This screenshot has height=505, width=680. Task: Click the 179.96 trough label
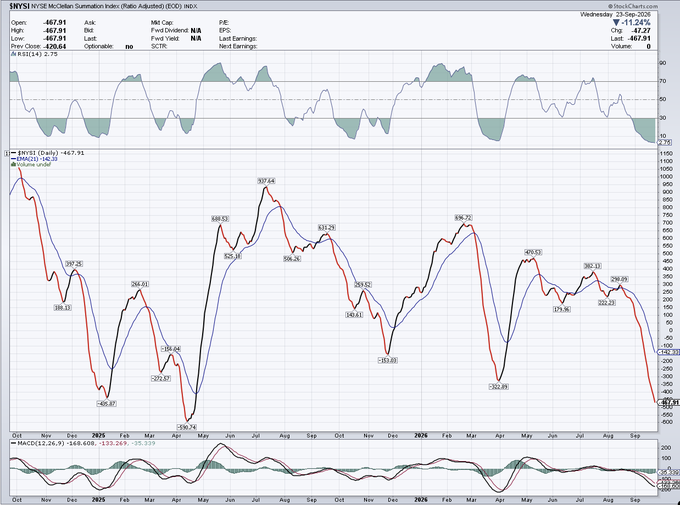point(562,309)
